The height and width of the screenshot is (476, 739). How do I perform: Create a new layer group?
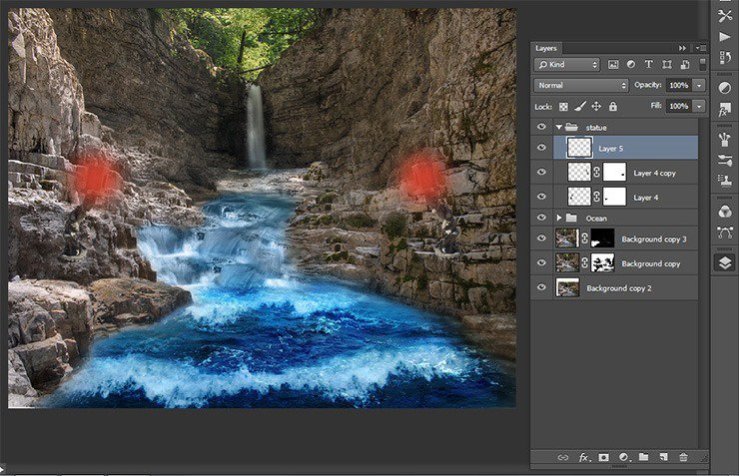point(644,457)
